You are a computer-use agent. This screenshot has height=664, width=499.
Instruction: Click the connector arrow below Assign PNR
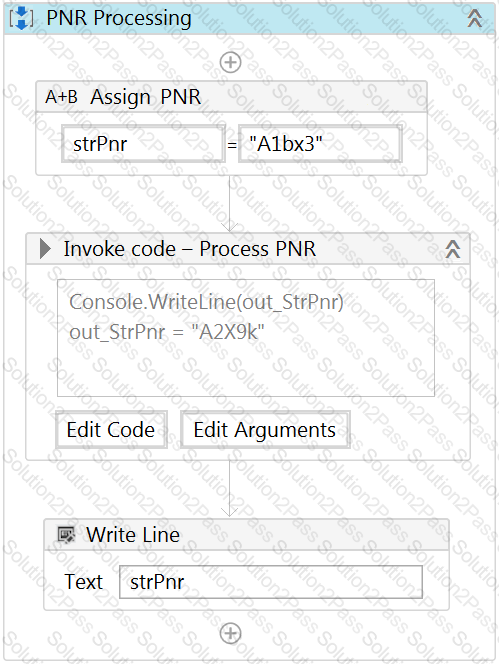click(229, 204)
